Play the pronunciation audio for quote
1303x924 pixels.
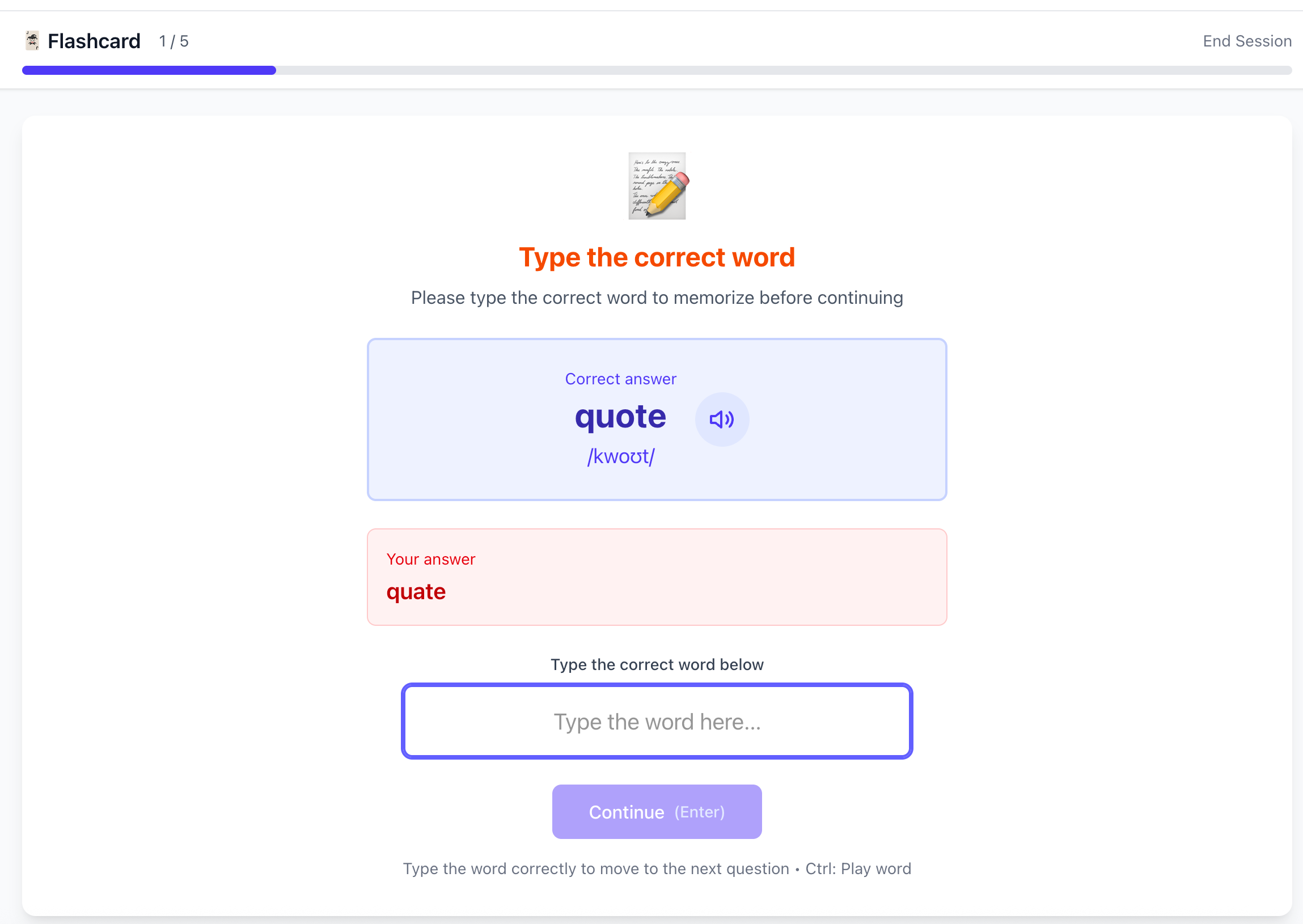(x=721, y=419)
